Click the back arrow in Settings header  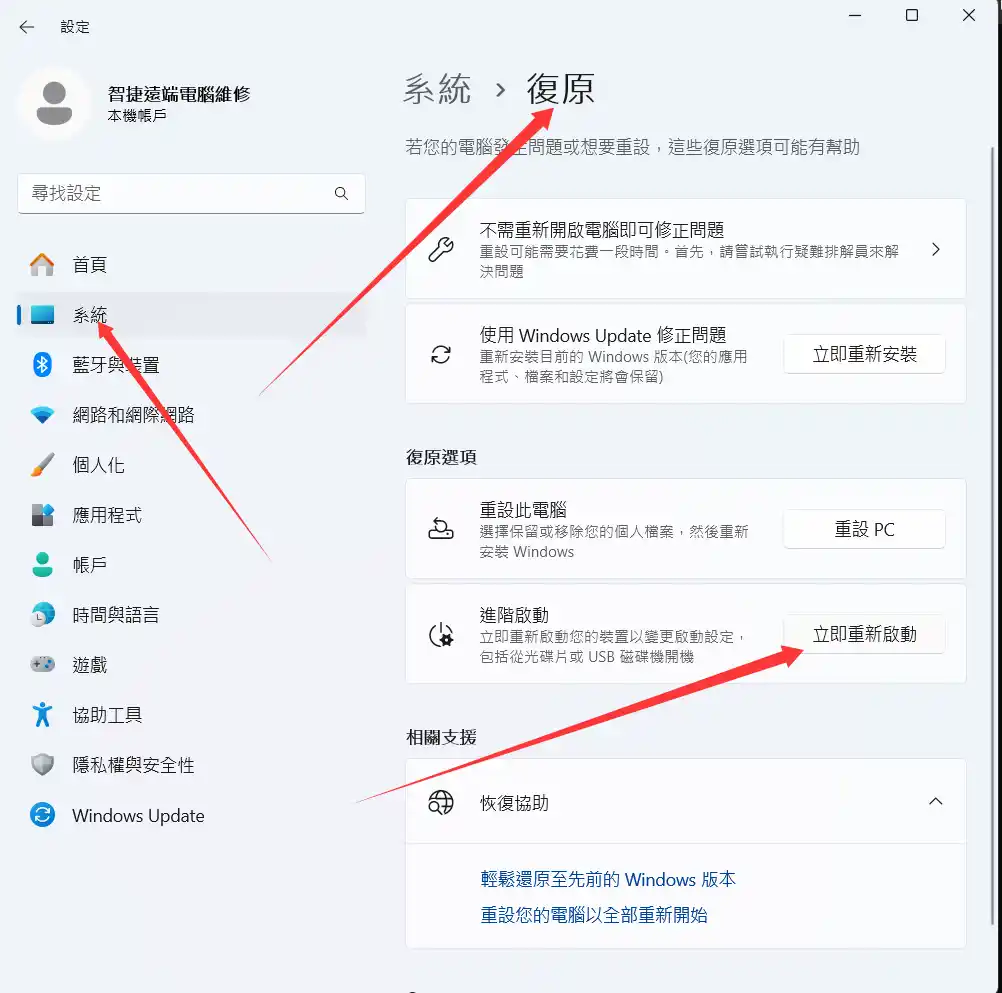(x=27, y=27)
